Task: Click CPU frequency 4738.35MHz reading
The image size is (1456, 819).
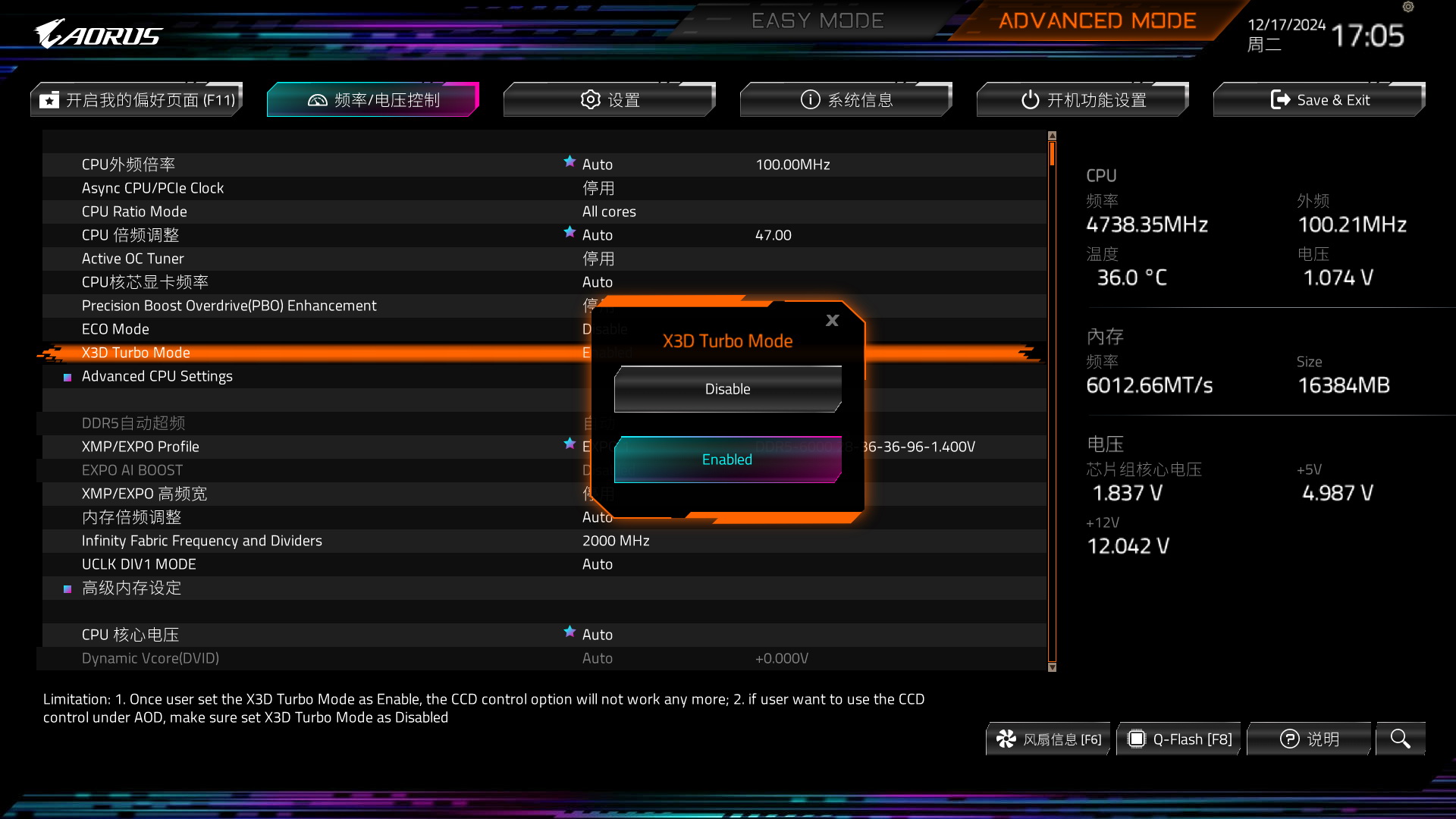Action: pyautogui.click(x=1147, y=224)
